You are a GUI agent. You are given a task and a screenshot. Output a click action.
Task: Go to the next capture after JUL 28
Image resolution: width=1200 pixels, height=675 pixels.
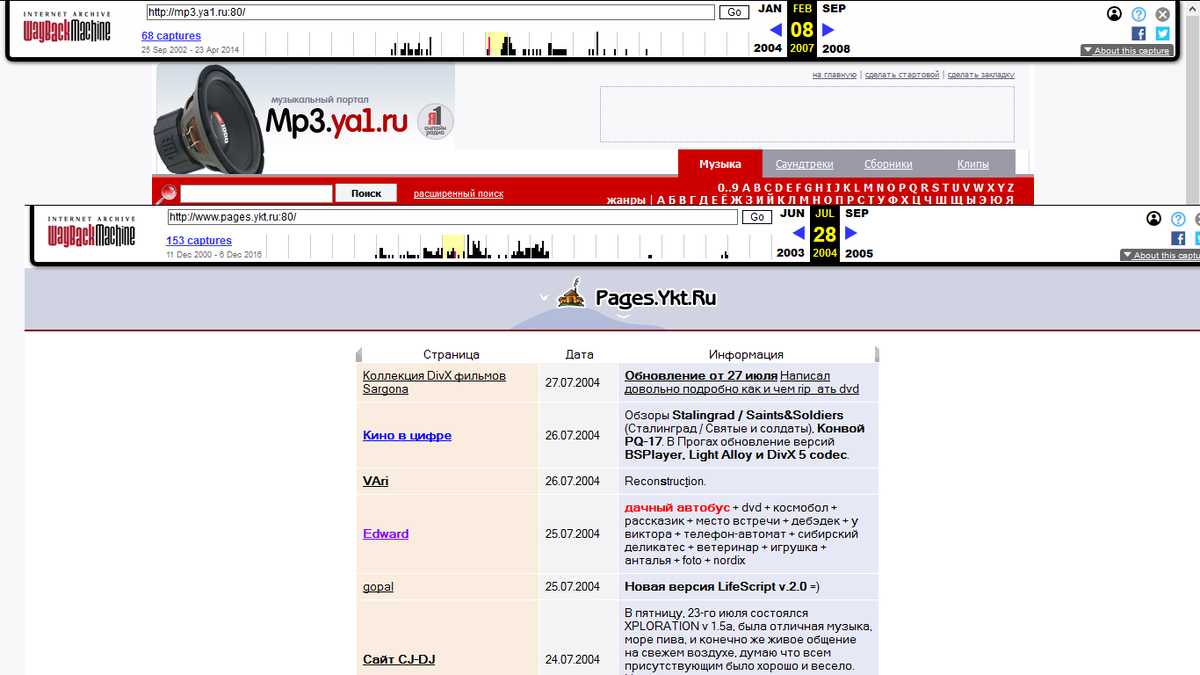(852, 233)
